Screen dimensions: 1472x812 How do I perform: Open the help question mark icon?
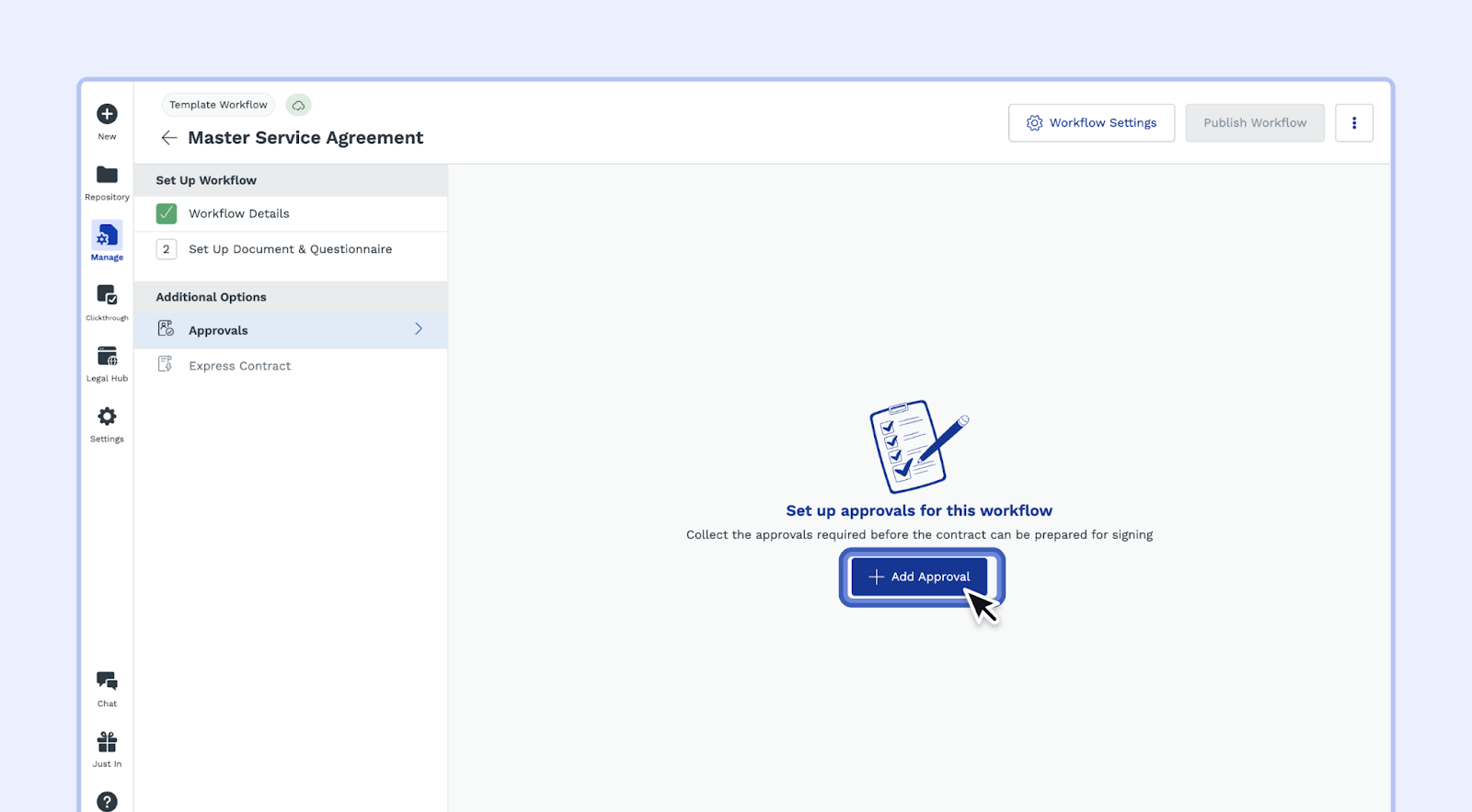point(107,802)
